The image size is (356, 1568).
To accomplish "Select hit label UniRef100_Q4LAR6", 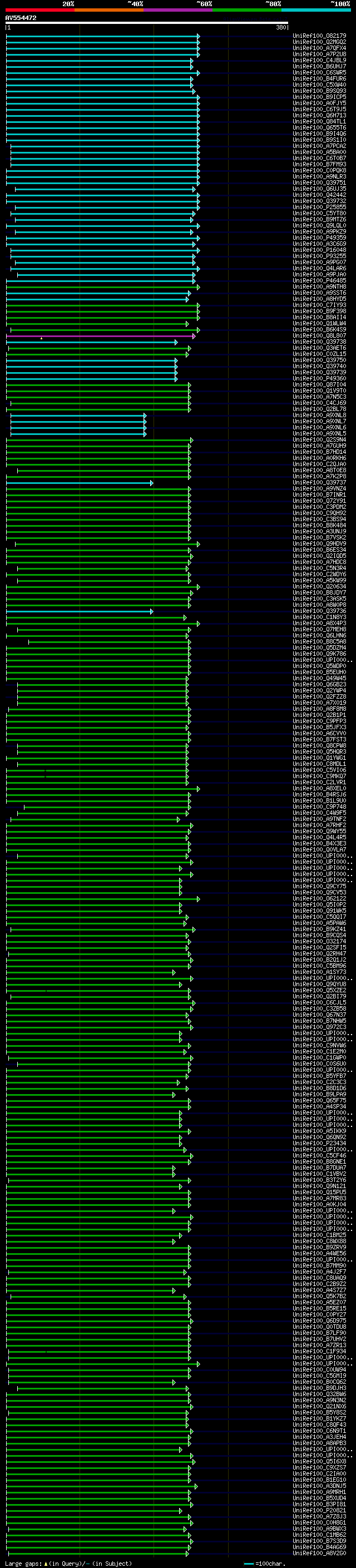I will point(319,269).
